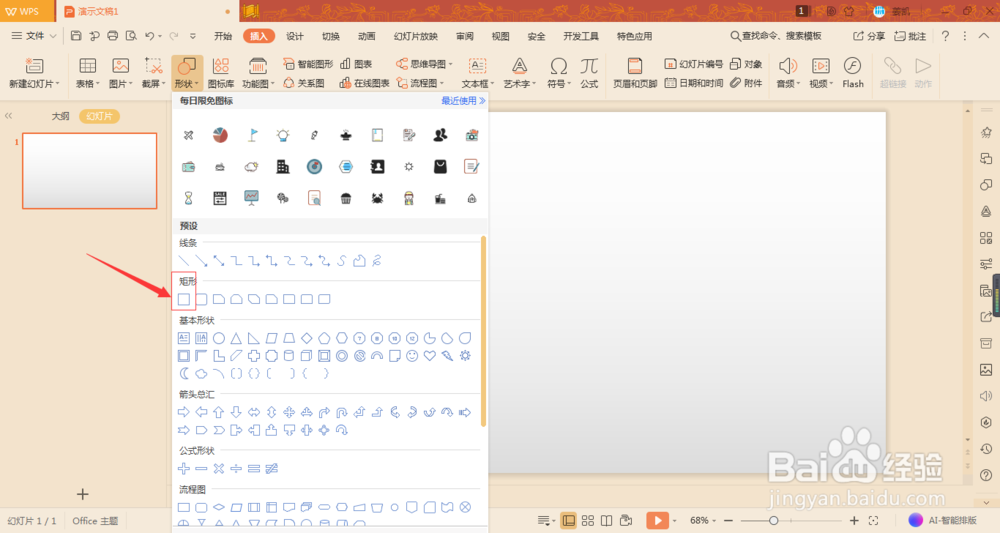Add a new slide with the plus button
Viewport: 1000px width, 533px height.
click(82, 494)
